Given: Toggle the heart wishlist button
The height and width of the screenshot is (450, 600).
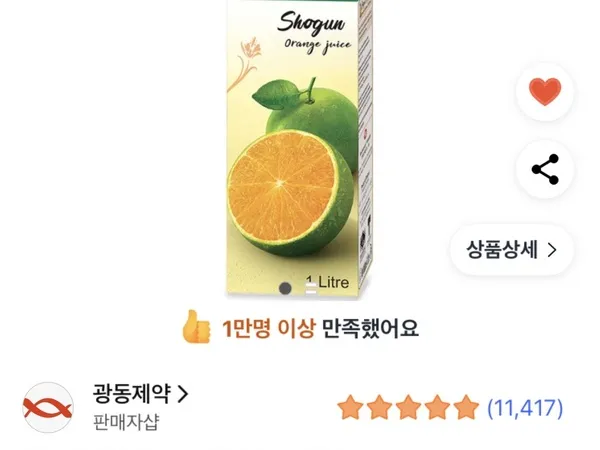Looking at the screenshot, I should click(545, 94).
